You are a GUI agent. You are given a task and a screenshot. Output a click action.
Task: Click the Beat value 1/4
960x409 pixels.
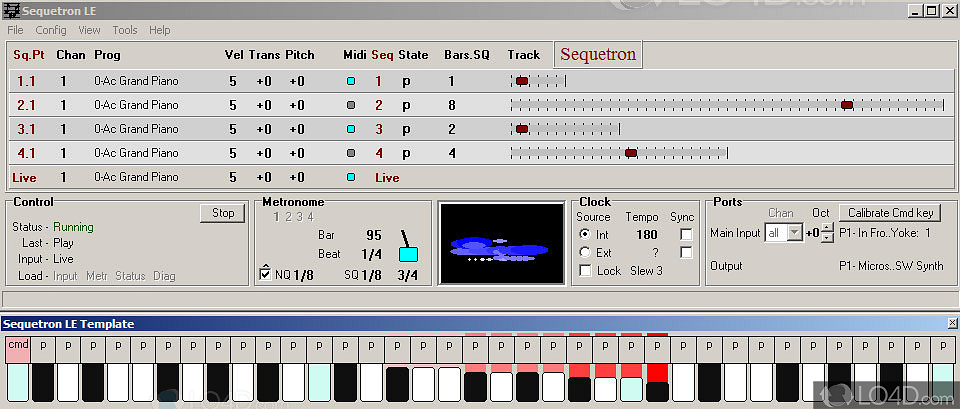371,253
